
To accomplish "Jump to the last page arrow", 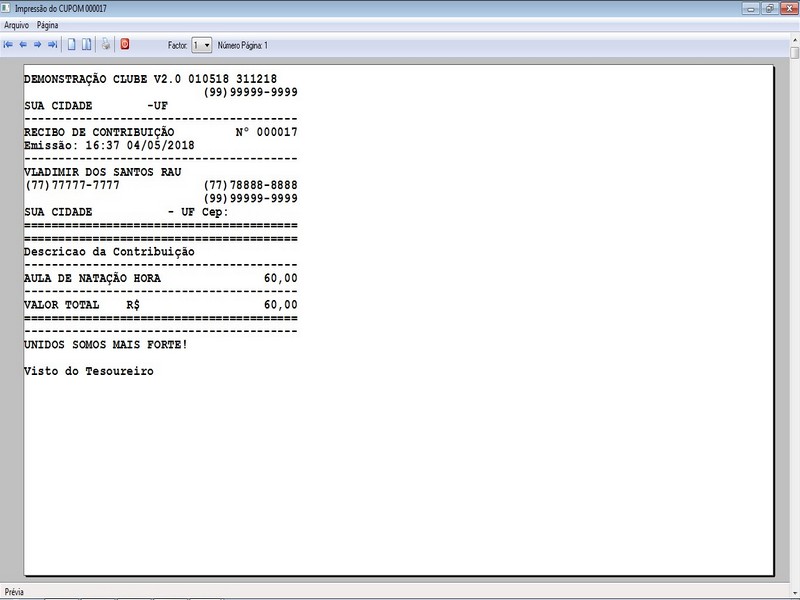I will pyautogui.click(x=52, y=45).
